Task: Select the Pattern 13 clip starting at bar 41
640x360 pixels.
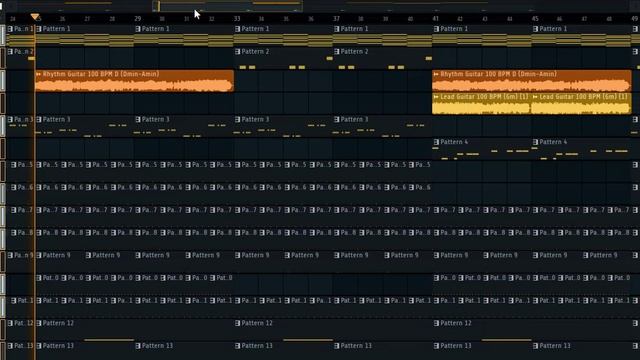Action: tap(482, 350)
